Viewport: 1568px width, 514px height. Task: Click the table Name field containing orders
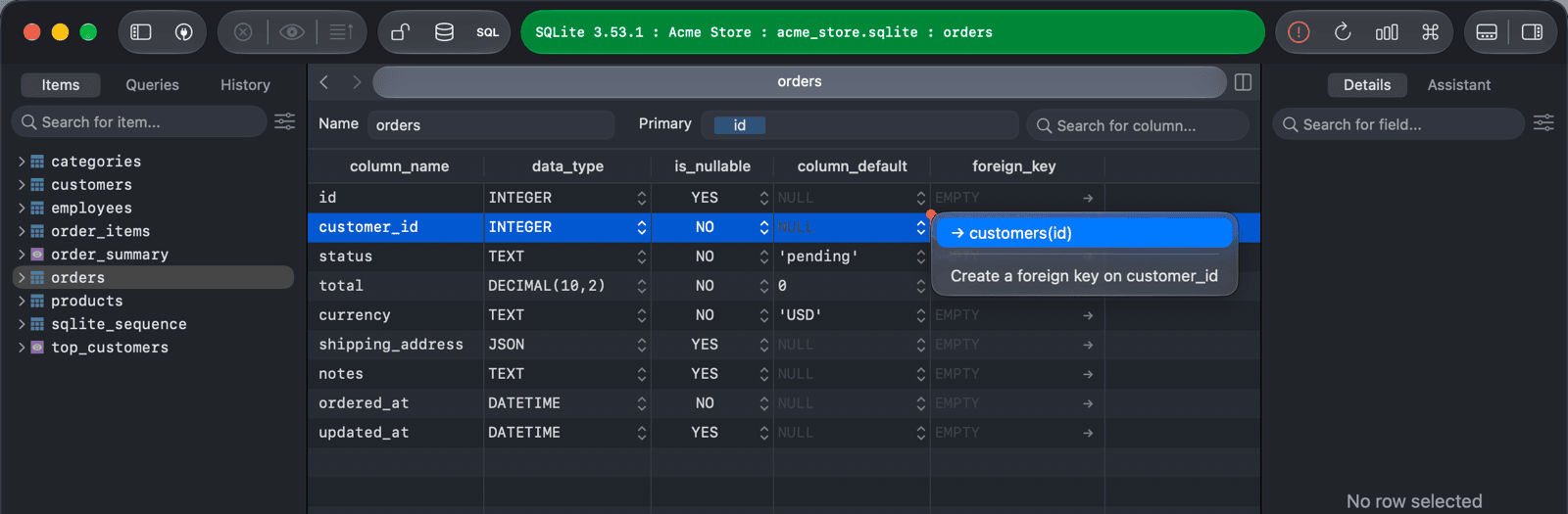(491, 125)
